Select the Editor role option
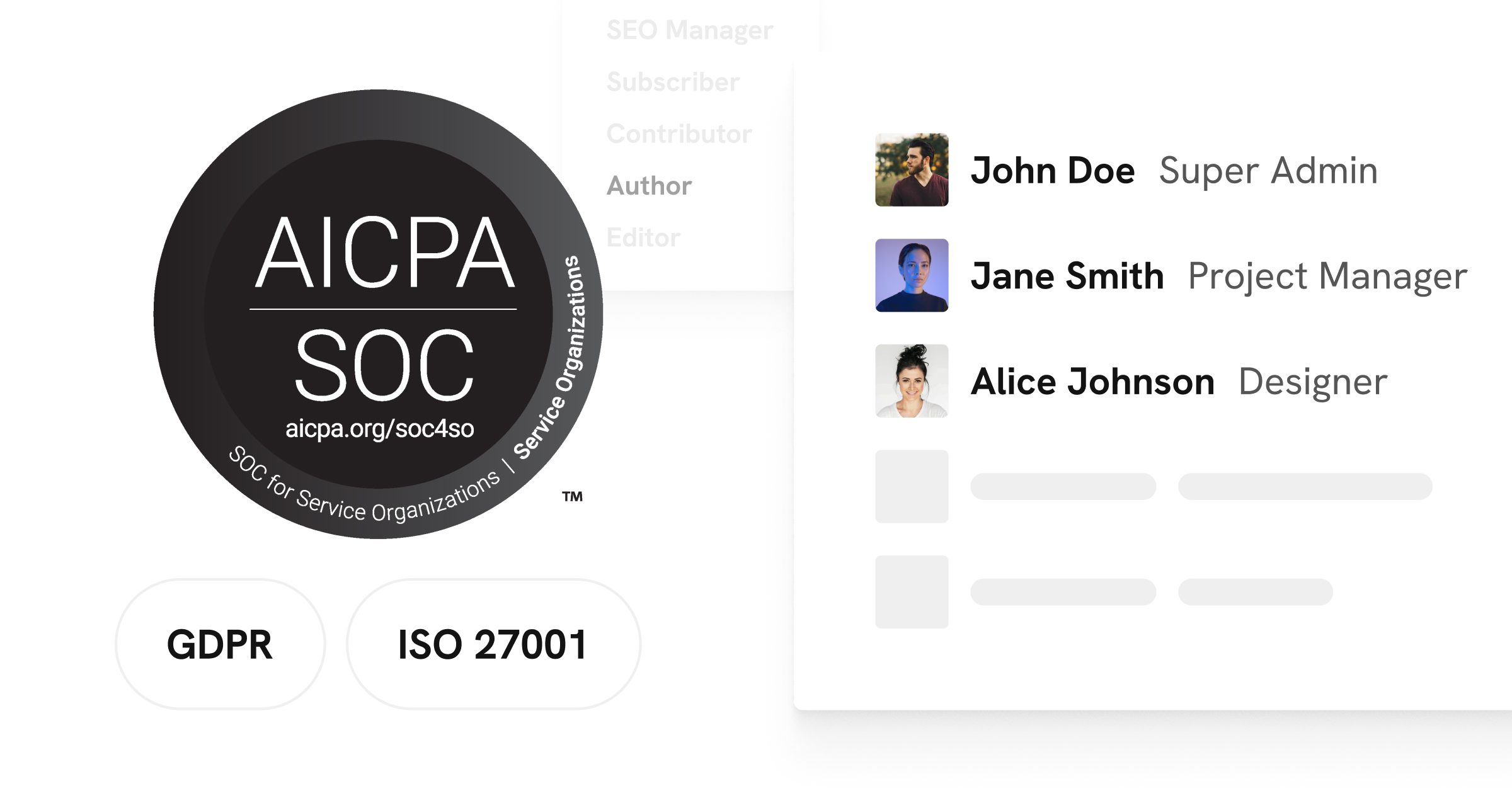Screen dimensions: 1512x791 point(643,237)
